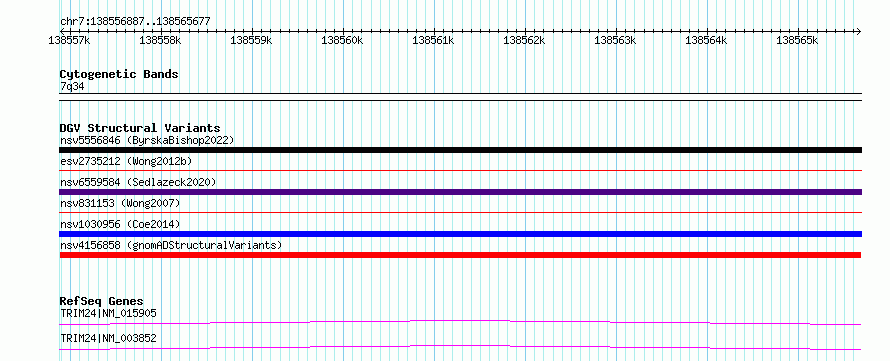
Task: Open the TRIM24|NM_003852 gene label
Action: 108,338
